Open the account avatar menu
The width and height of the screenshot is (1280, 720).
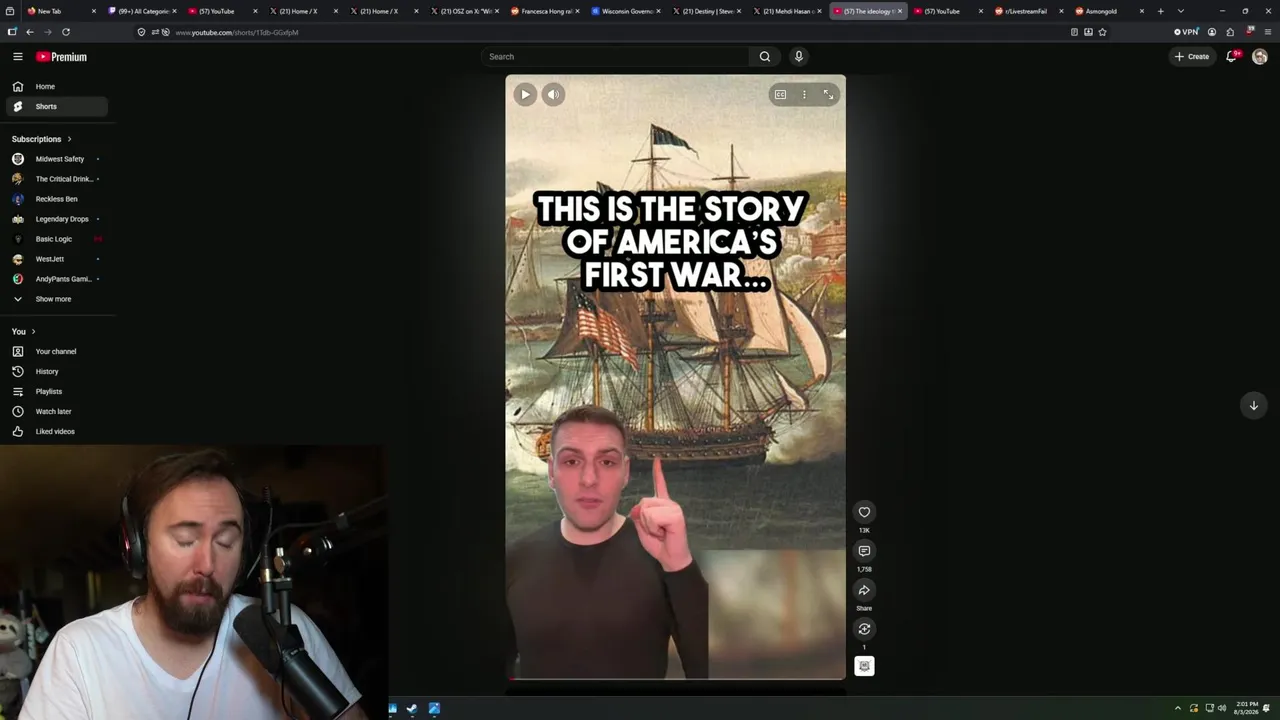click(x=1260, y=57)
